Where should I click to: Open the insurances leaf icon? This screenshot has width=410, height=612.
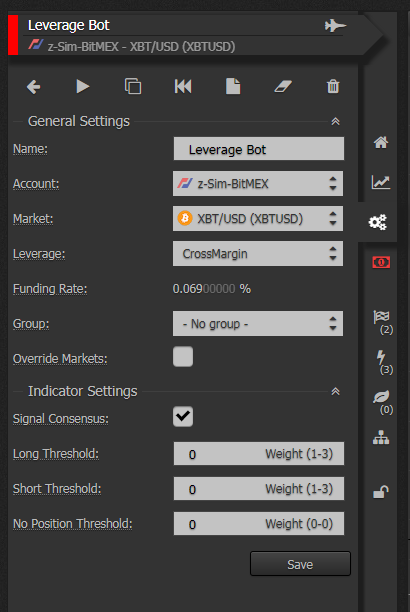383,402
